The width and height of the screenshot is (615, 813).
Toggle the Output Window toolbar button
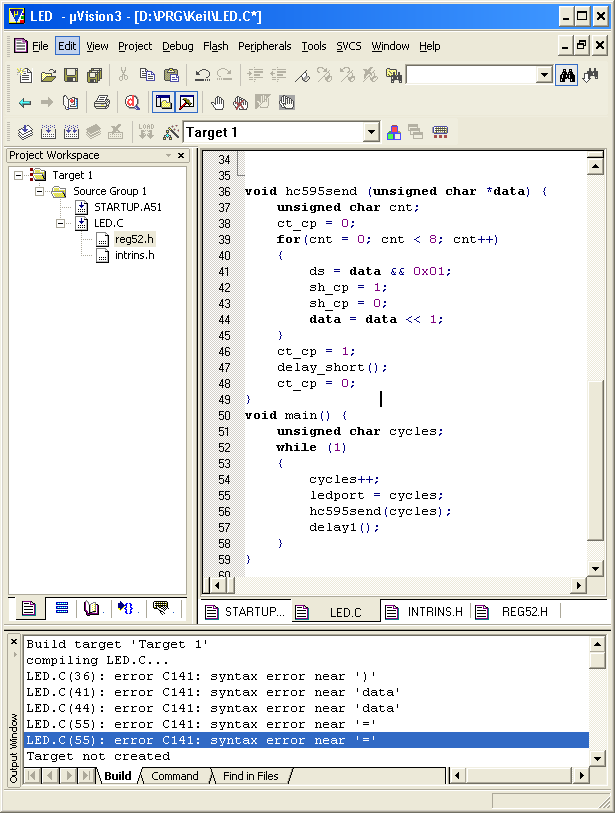tap(186, 102)
